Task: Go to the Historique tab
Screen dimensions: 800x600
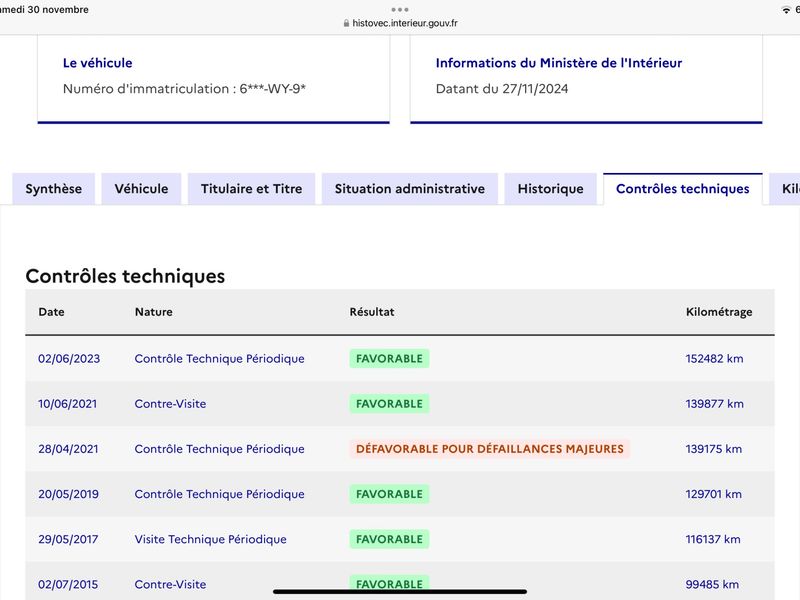Action: tap(551, 189)
